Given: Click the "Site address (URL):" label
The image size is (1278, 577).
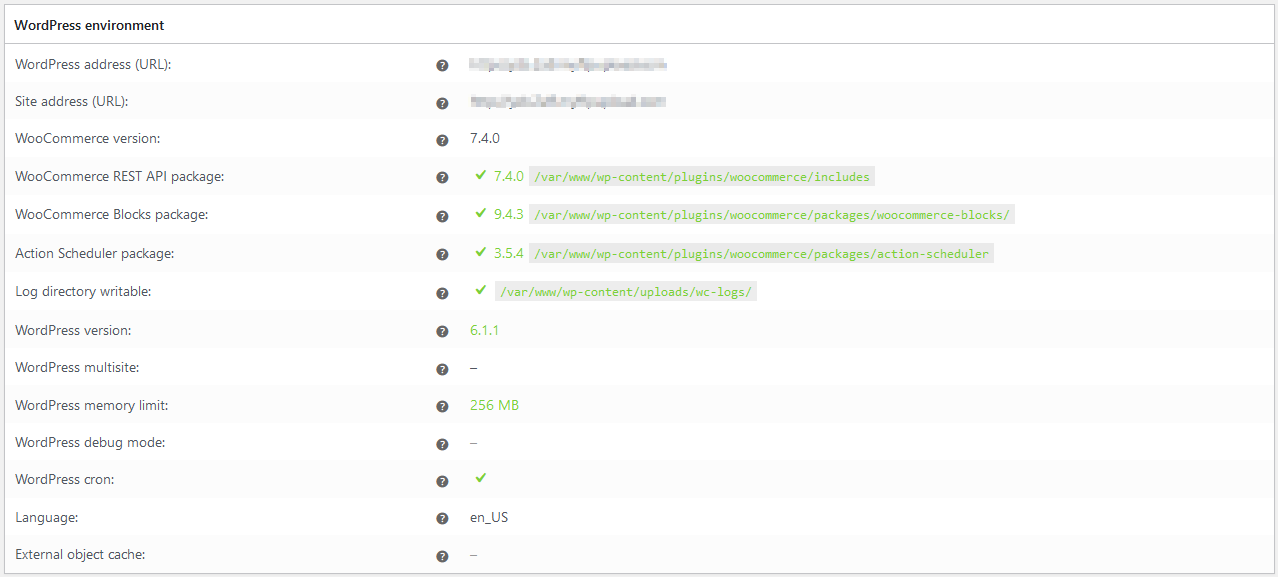Looking at the screenshot, I should click(x=72, y=102).
